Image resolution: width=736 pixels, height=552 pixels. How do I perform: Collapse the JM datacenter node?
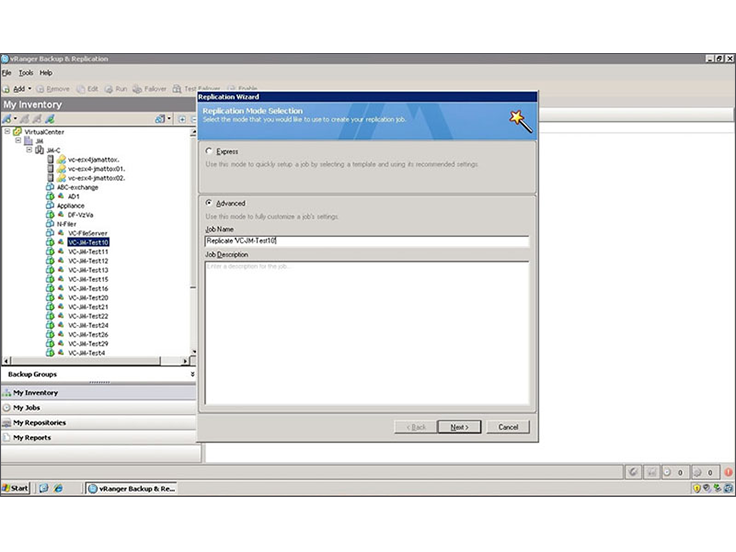(x=18, y=140)
